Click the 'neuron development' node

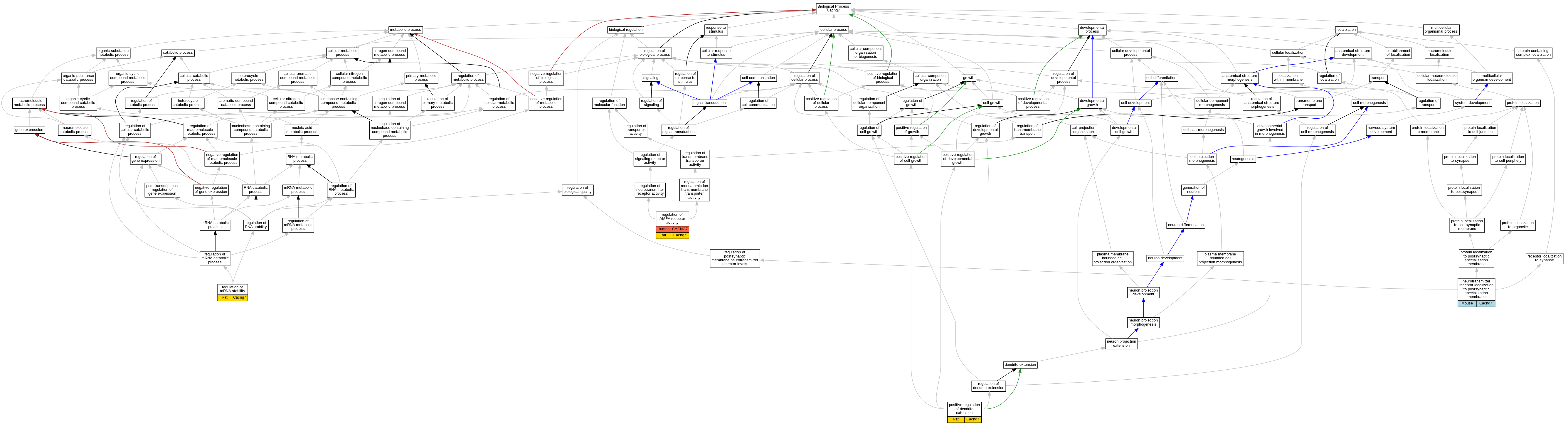[1165, 258]
